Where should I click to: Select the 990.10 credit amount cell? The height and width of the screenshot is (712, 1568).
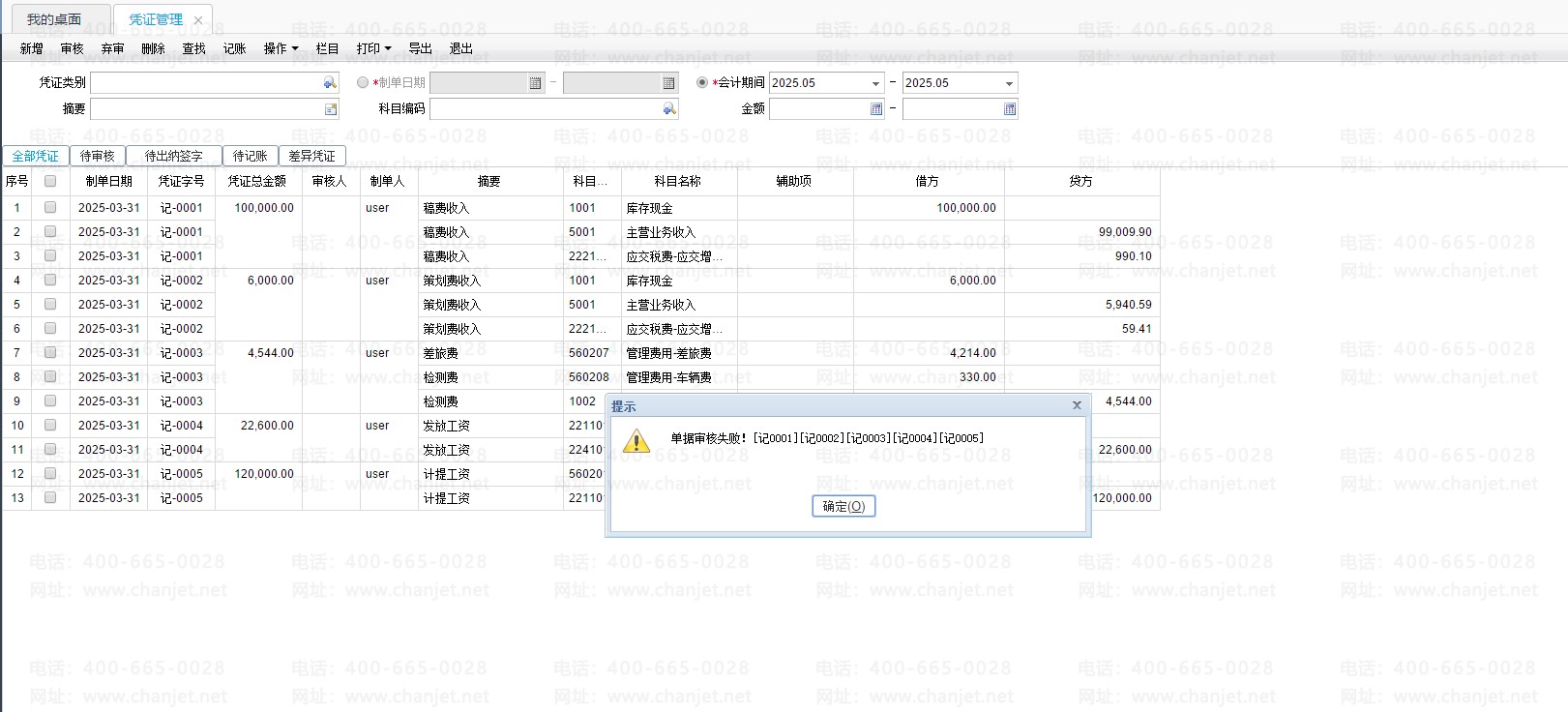tap(1081, 256)
